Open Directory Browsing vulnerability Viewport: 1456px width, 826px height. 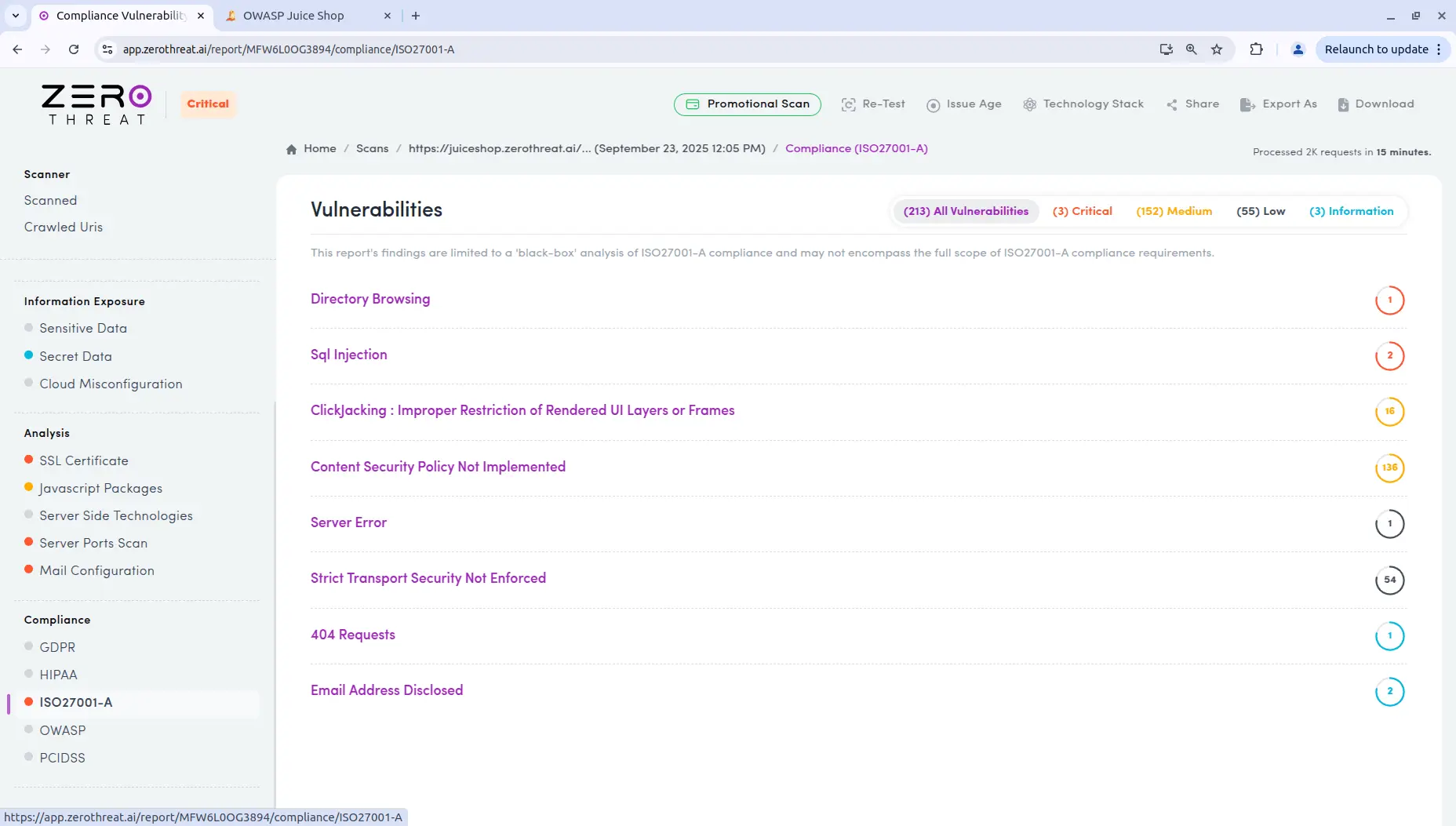370,300
